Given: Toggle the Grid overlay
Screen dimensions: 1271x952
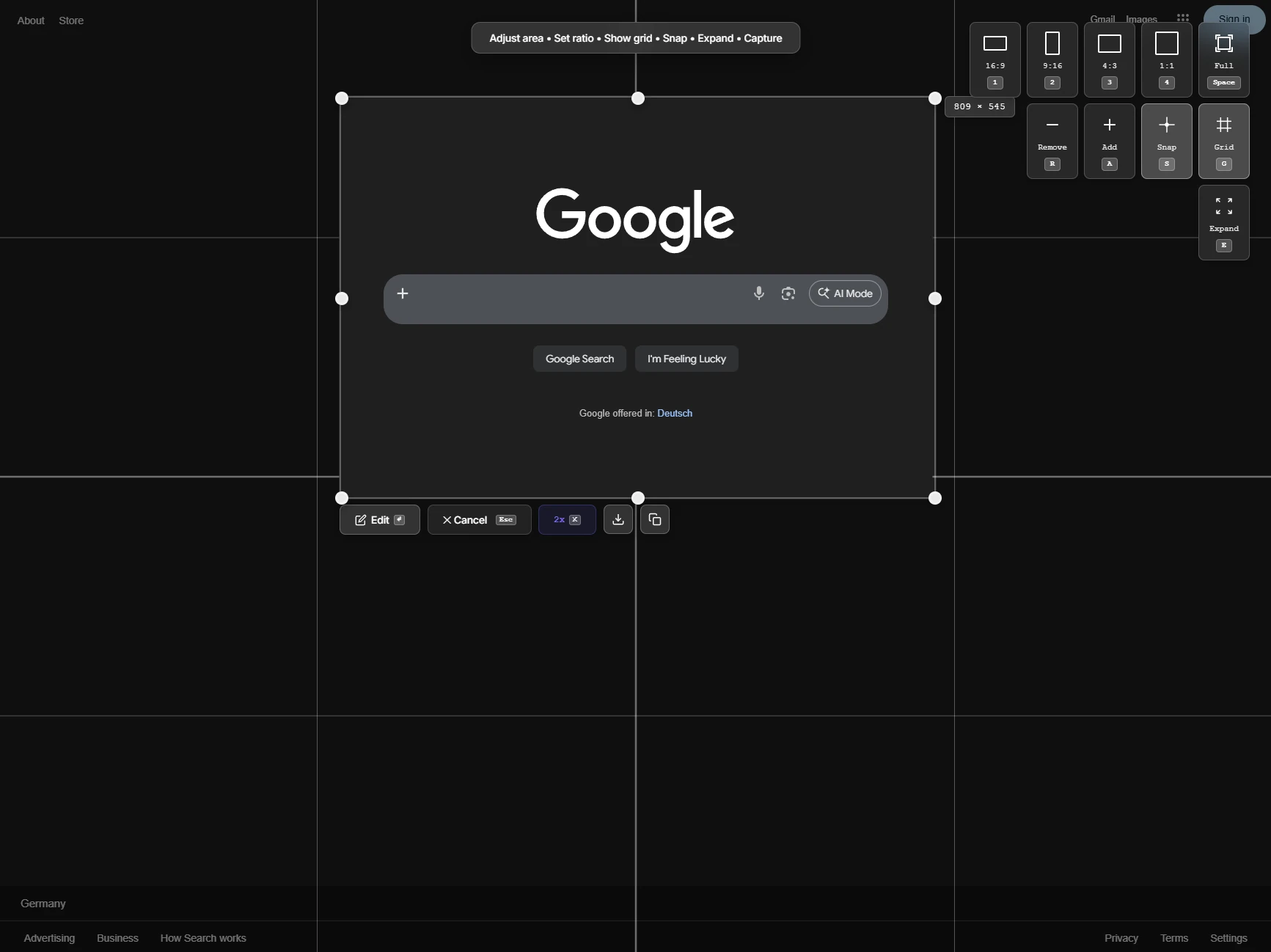Looking at the screenshot, I should [1223, 140].
